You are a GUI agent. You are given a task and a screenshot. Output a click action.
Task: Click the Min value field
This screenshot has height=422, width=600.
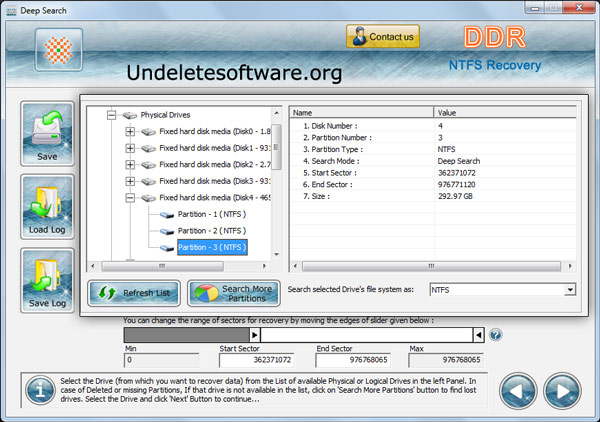pyautogui.click(x=161, y=360)
